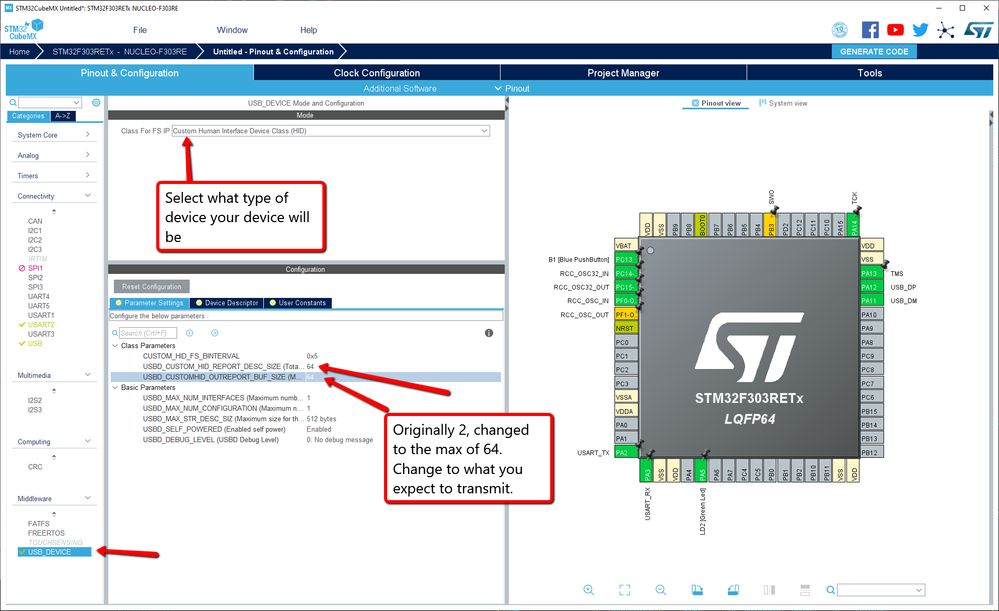Open the ST YouTube channel icon
Screen dimensions: 999x611
tap(895, 29)
